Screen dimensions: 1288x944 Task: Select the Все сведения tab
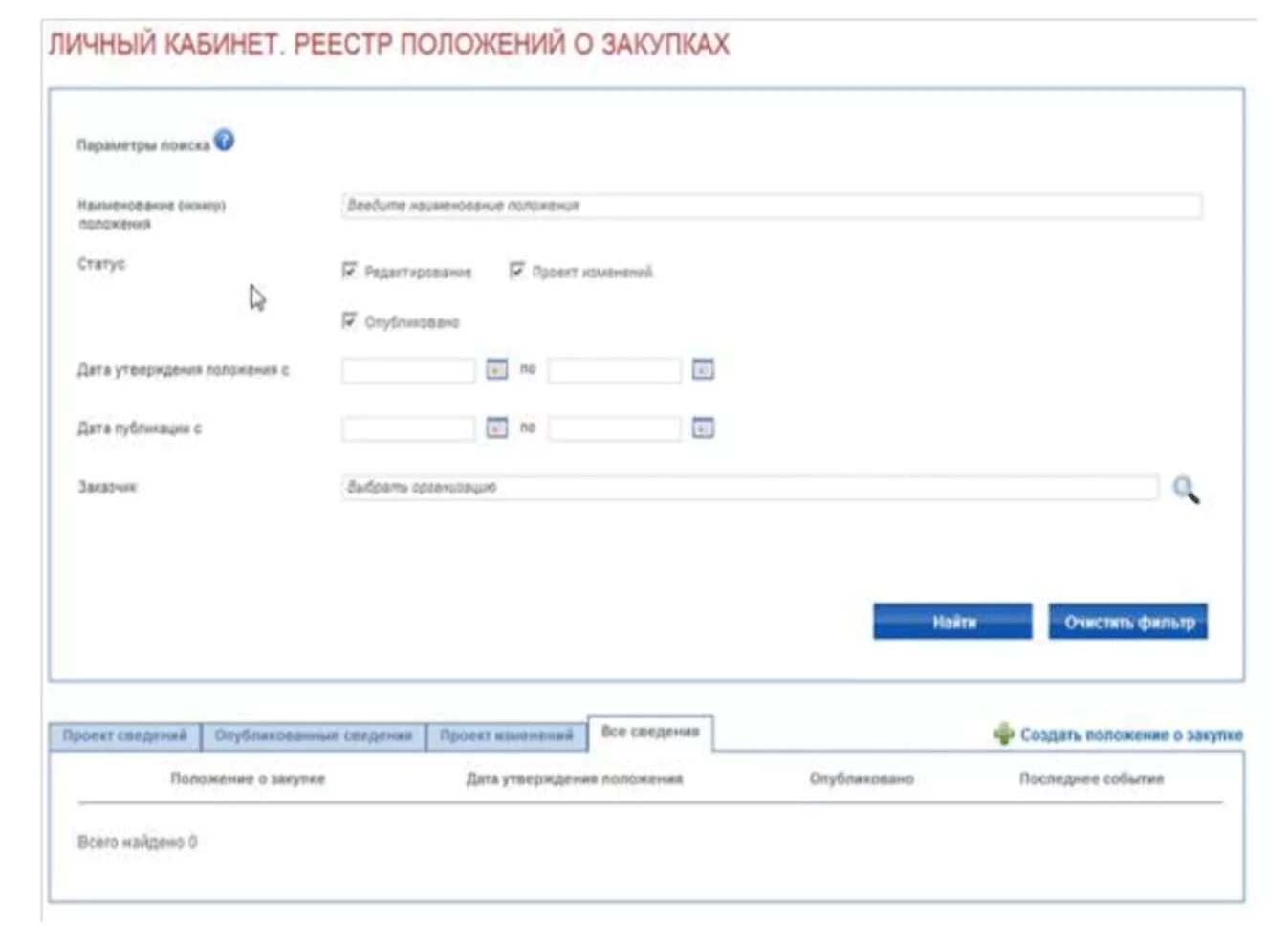coord(650,733)
